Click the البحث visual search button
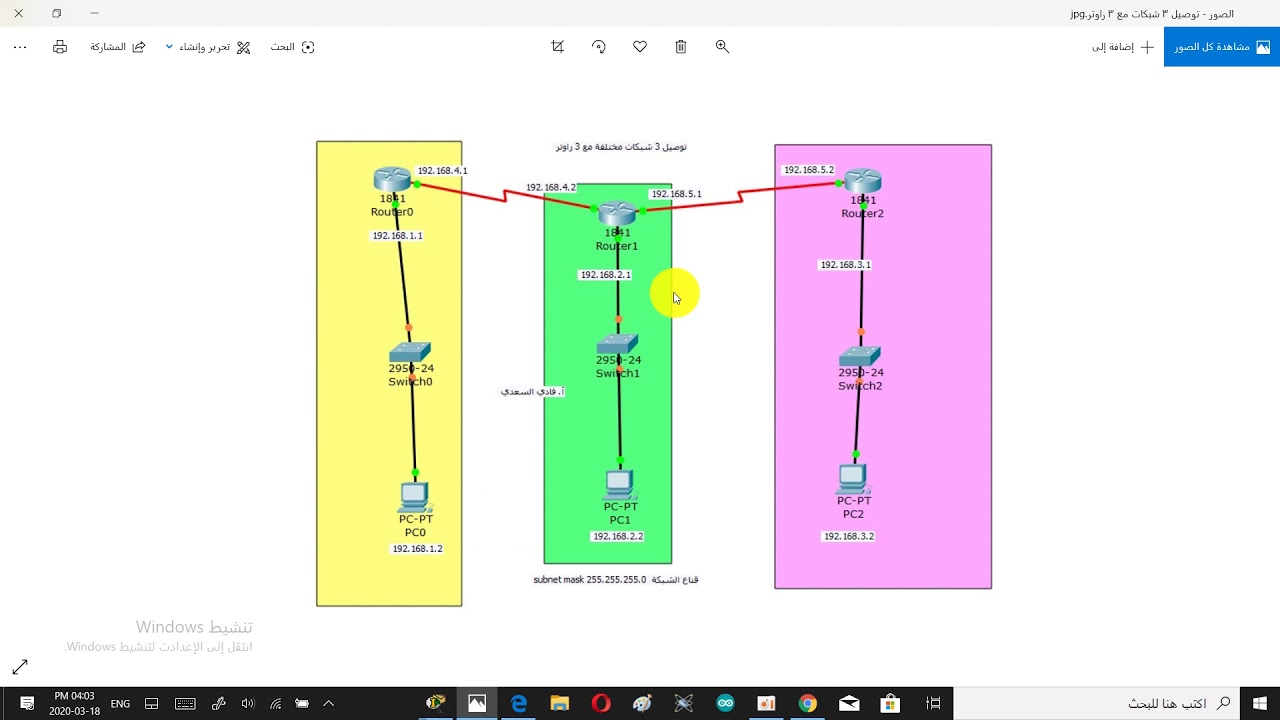Viewport: 1280px width, 720px height. click(292, 47)
